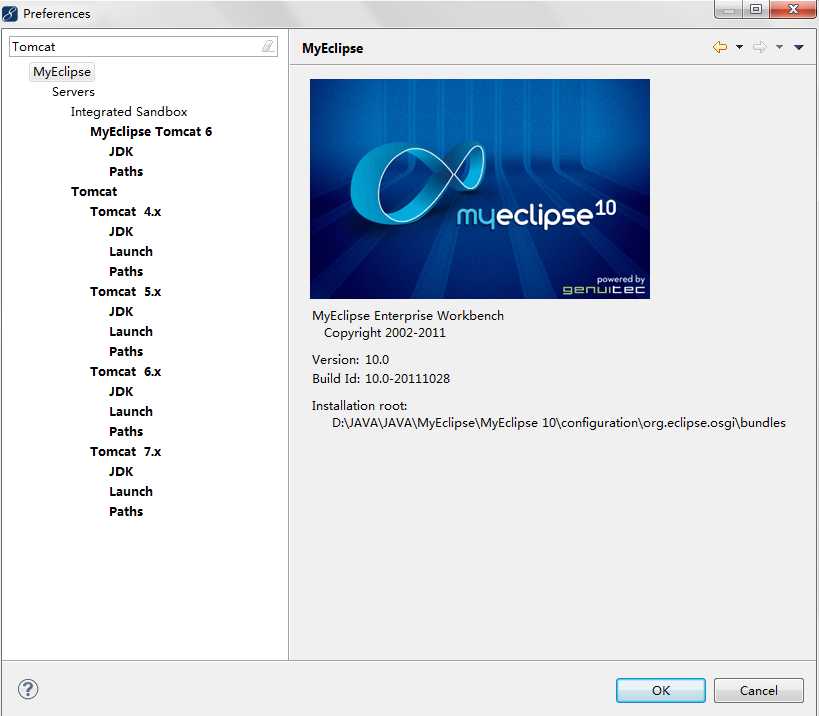Select the Tomcat parent tree node
The height and width of the screenshot is (716, 819).
[94, 192]
